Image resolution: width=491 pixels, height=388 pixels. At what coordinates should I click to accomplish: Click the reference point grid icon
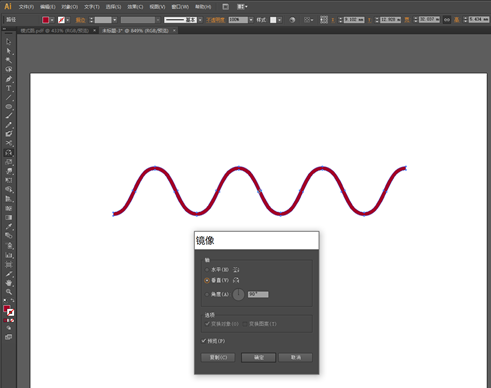point(324,20)
